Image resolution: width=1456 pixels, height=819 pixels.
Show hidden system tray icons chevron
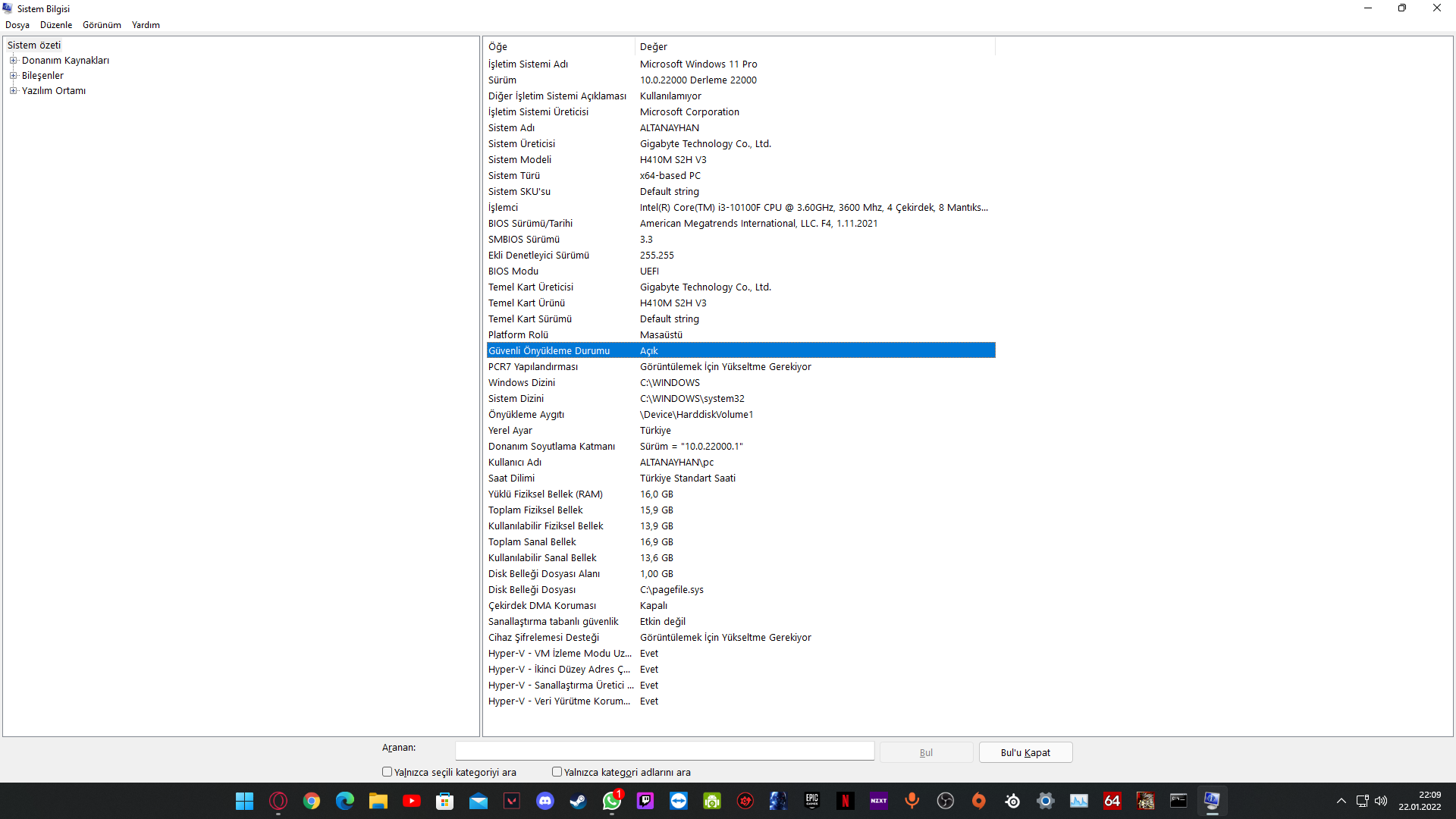point(1341,801)
